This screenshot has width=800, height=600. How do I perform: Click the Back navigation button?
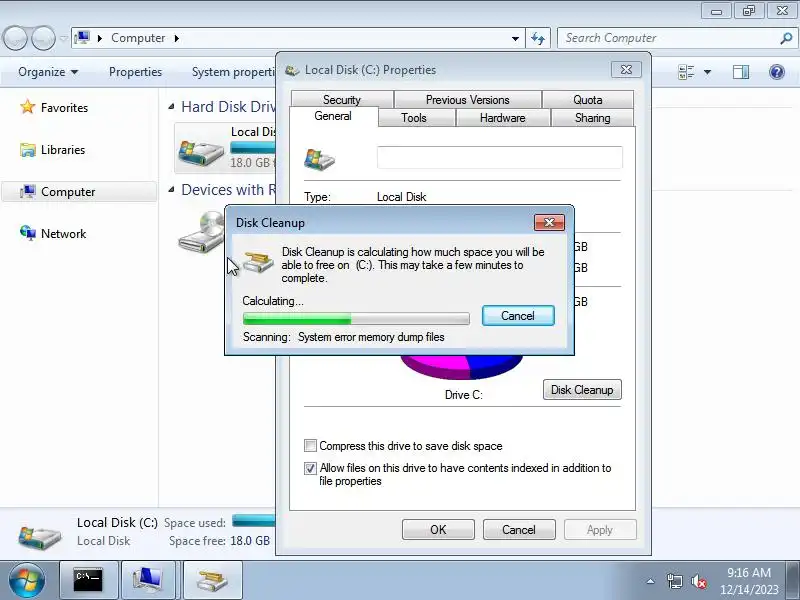(x=15, y=38)
